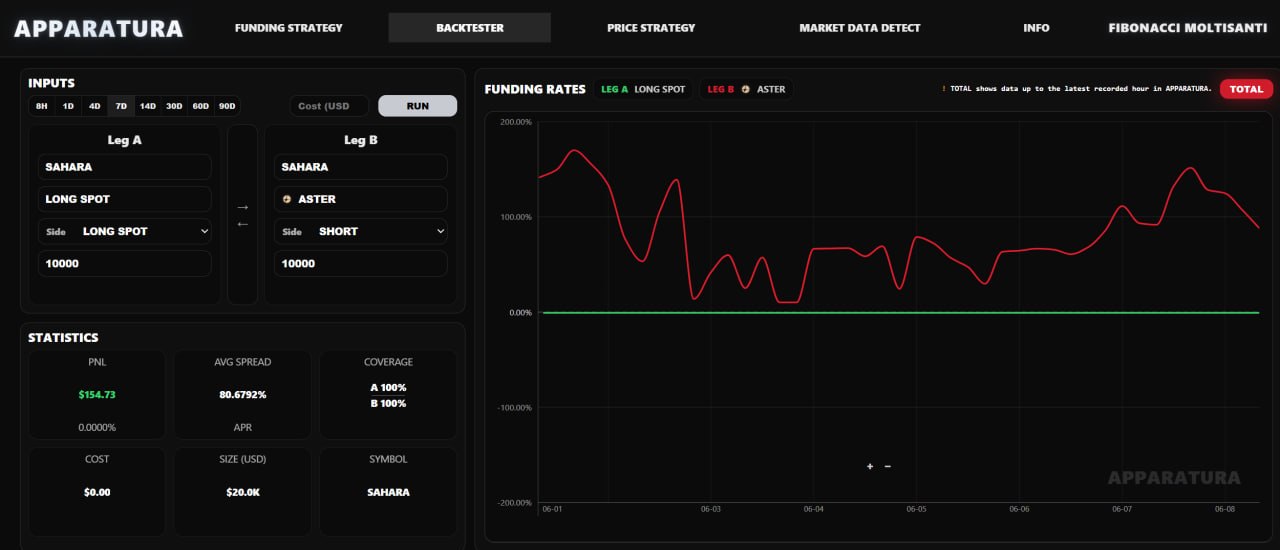Select the 7D time range

(121, 106)
